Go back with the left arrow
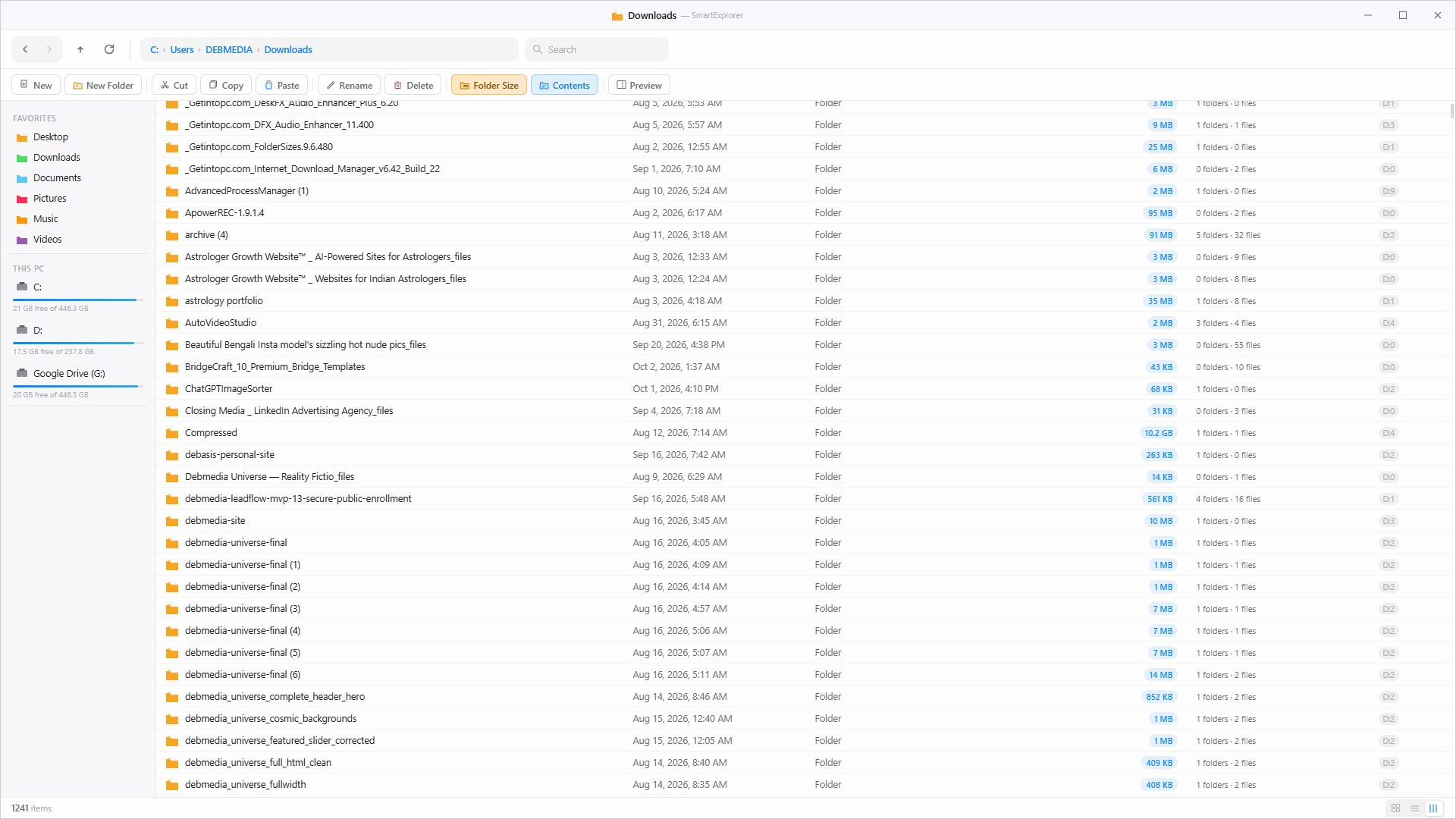 coord(25,49)
